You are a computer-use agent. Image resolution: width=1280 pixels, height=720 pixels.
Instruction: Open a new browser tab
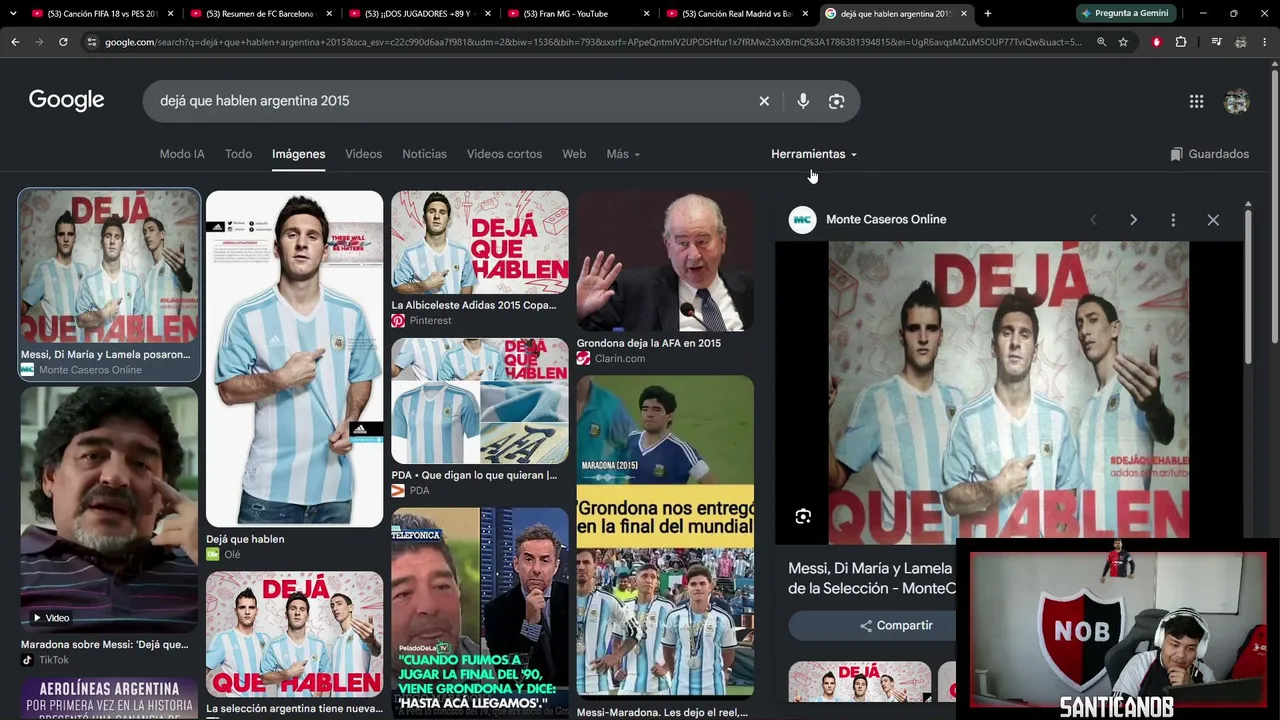point(987,14)
